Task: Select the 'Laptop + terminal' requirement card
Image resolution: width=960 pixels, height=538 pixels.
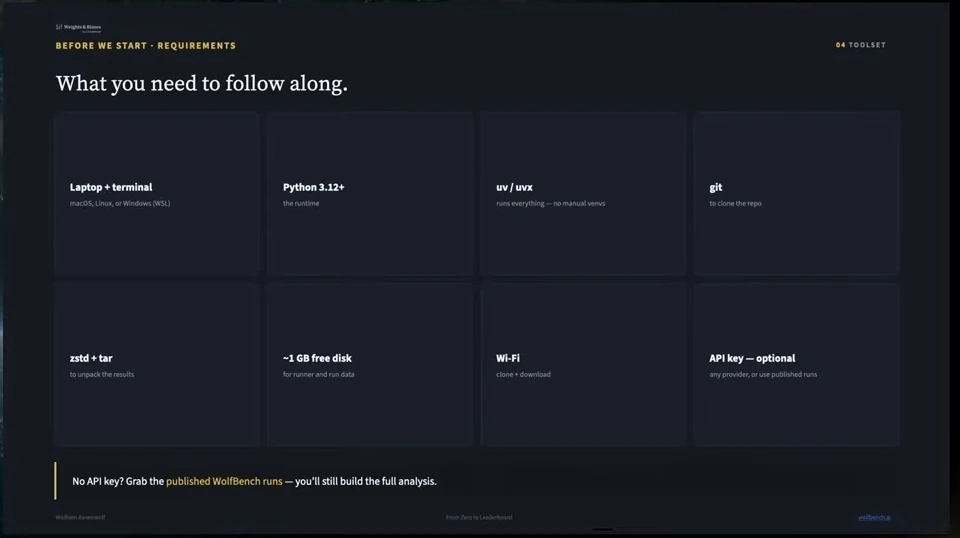Action: [x=157, y=193]
